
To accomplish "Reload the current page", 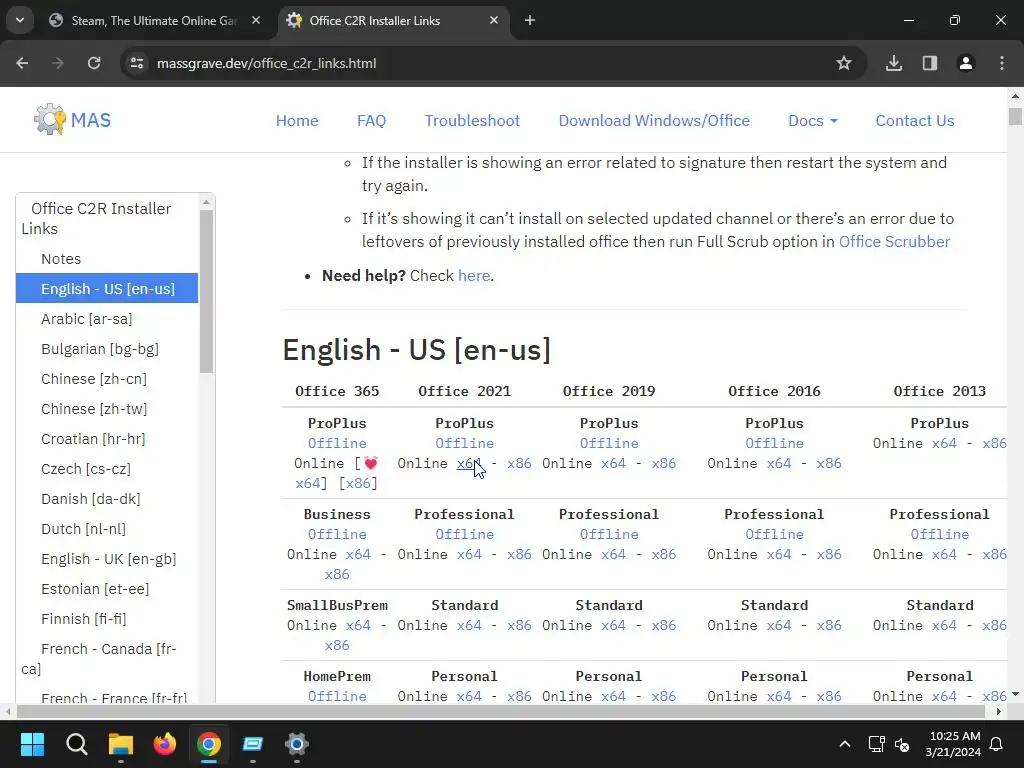I will point(94,63).
